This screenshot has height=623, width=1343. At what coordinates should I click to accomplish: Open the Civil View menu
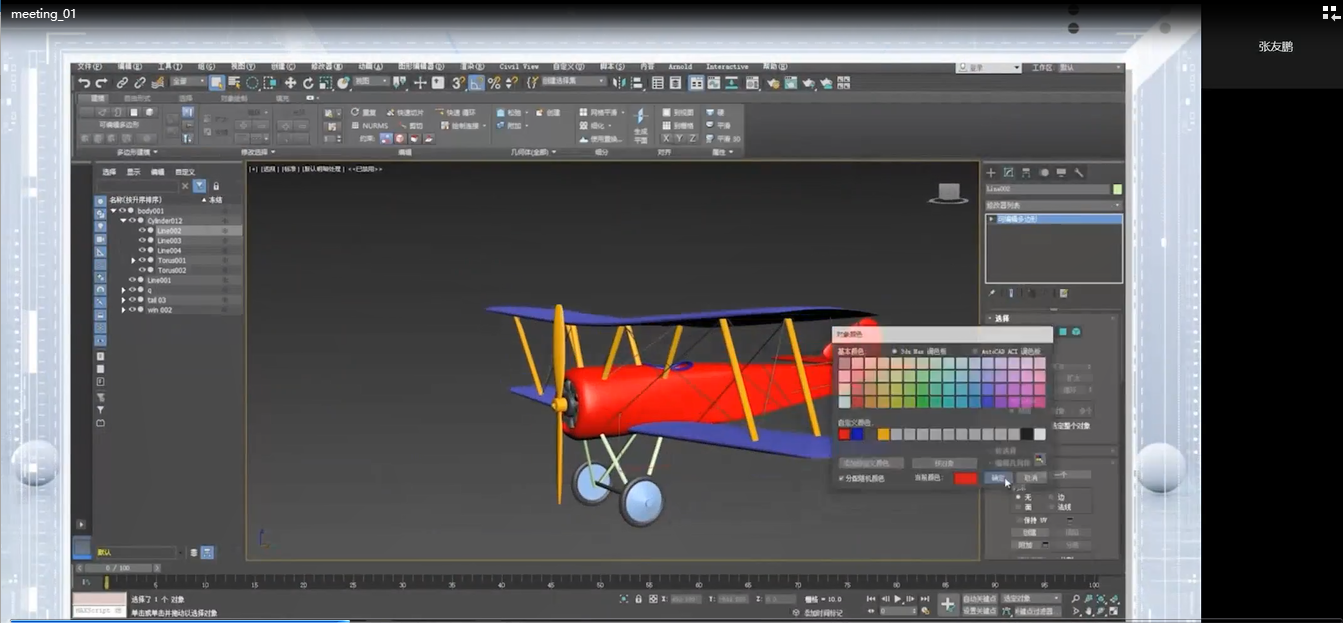click(519, 67)
